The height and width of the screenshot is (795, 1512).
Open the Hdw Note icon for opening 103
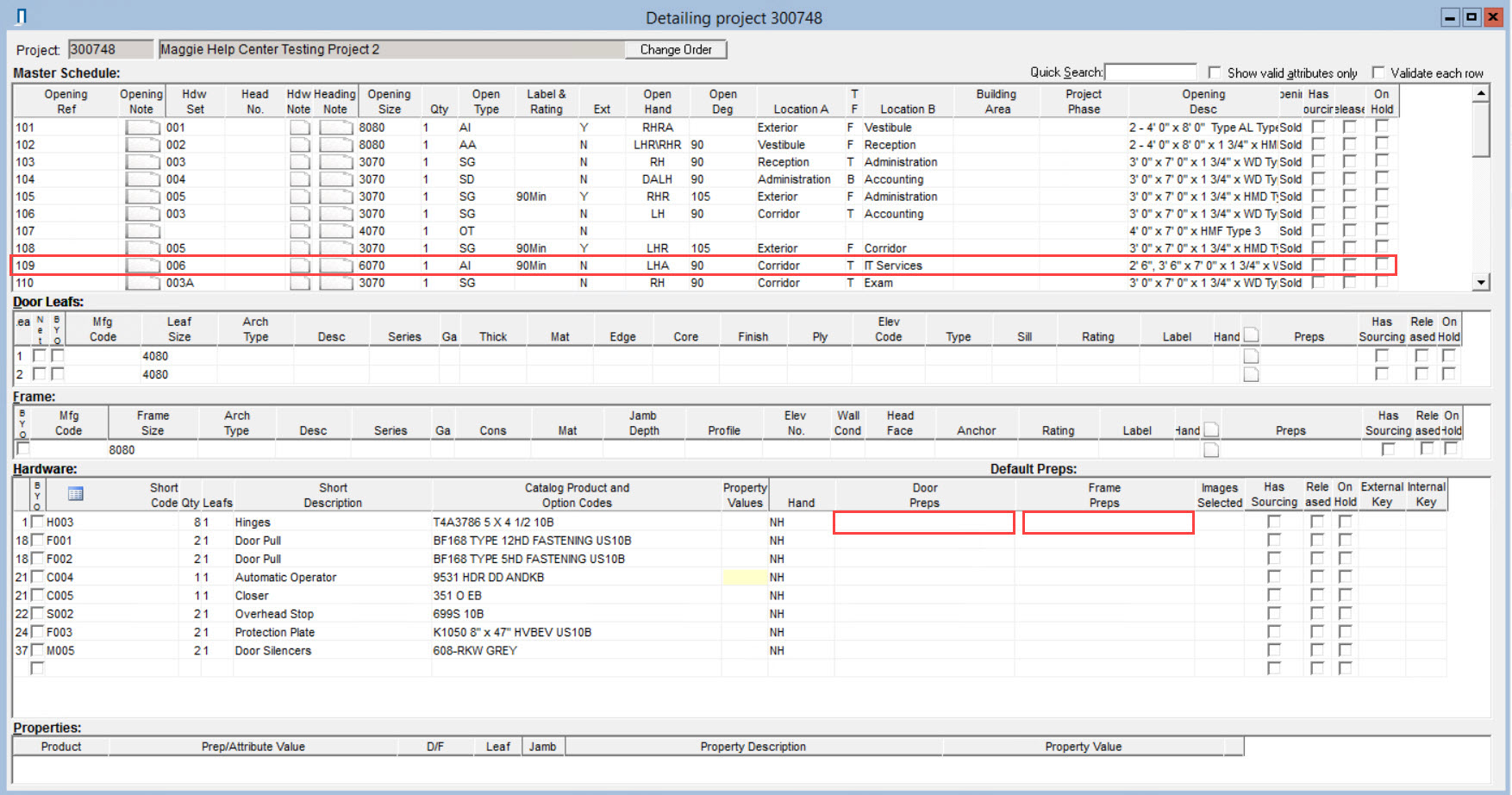pyautogui.click(x=299, y=162)
